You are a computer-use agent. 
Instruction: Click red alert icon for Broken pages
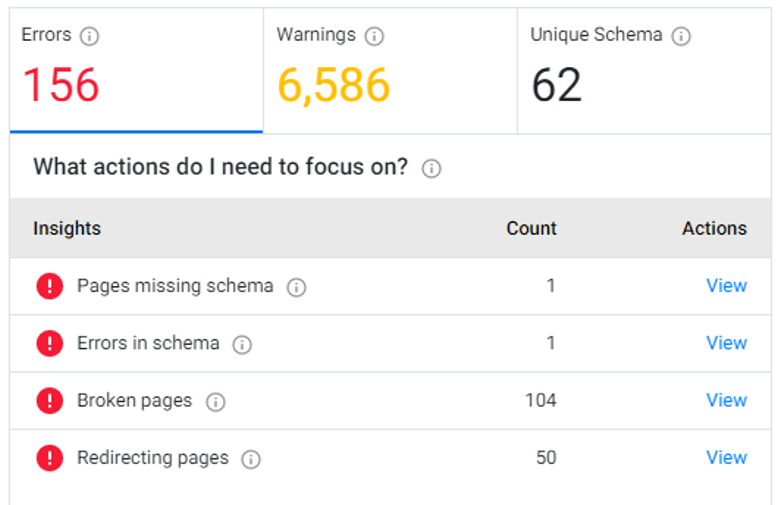click(x=49, y=401)
